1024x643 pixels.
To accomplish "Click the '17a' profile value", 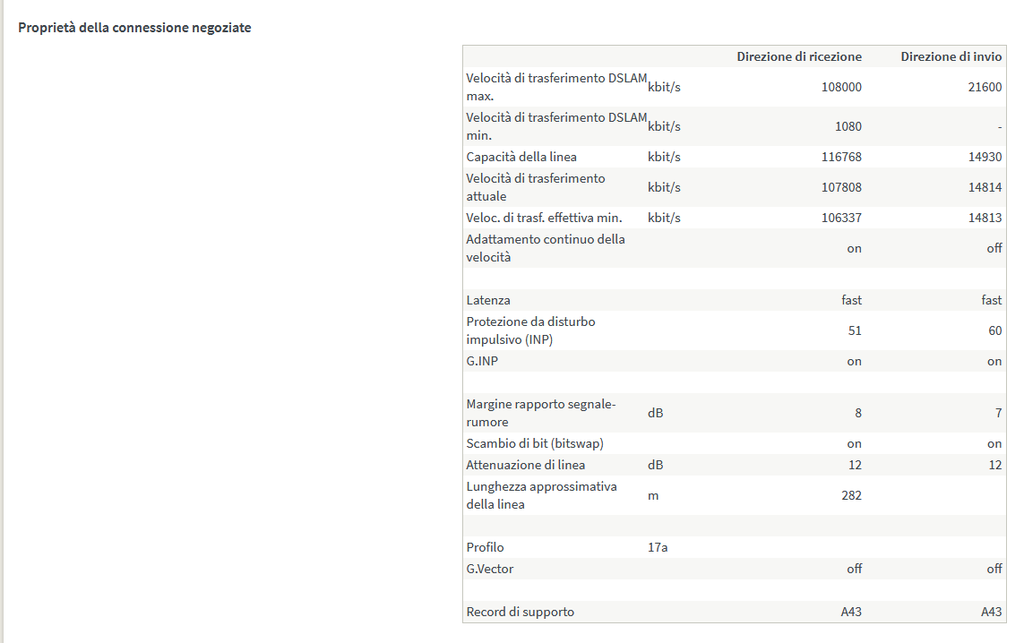I will coord(657,548).
